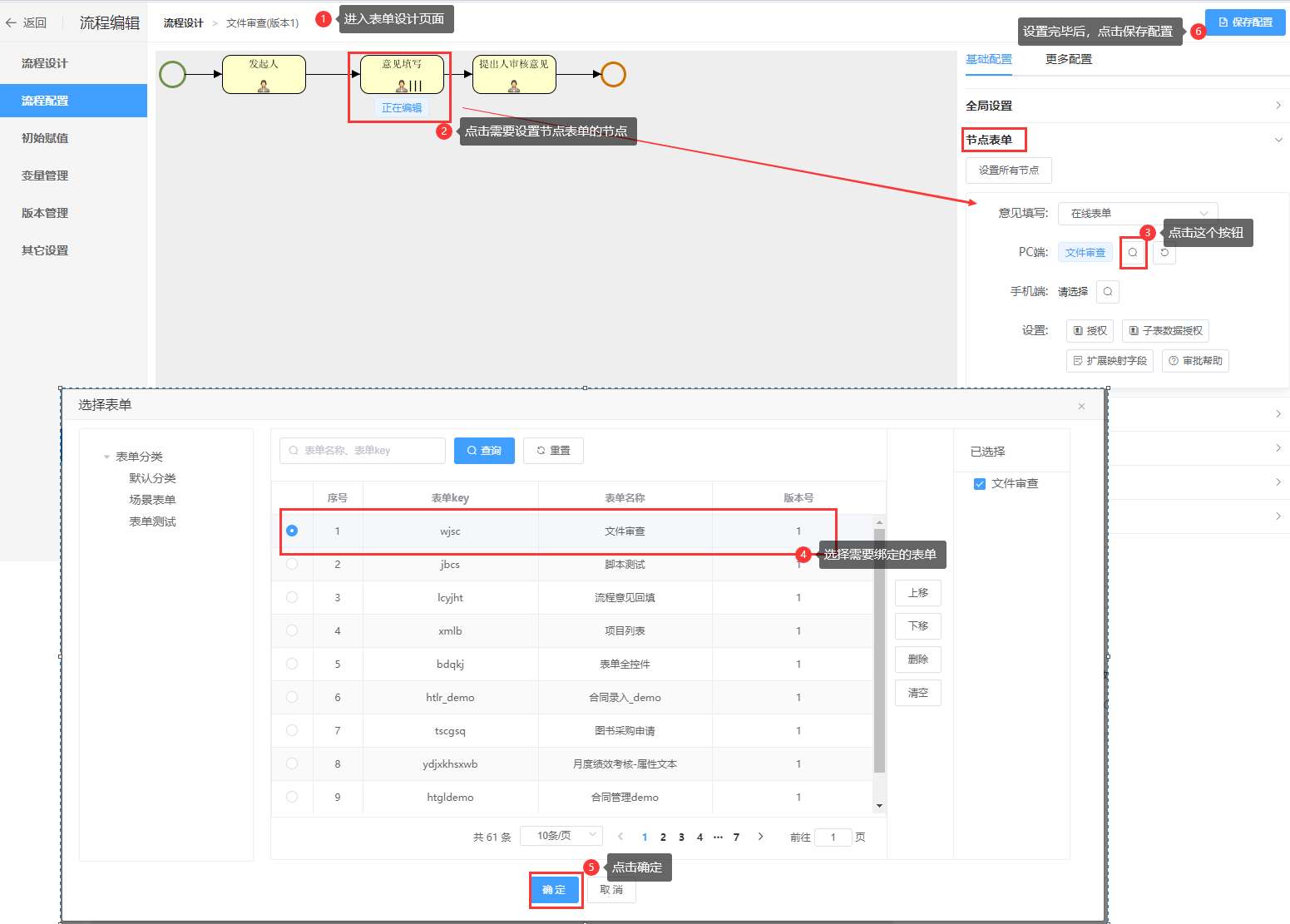Click the 设置所有节点 button

click(1009, 170)
